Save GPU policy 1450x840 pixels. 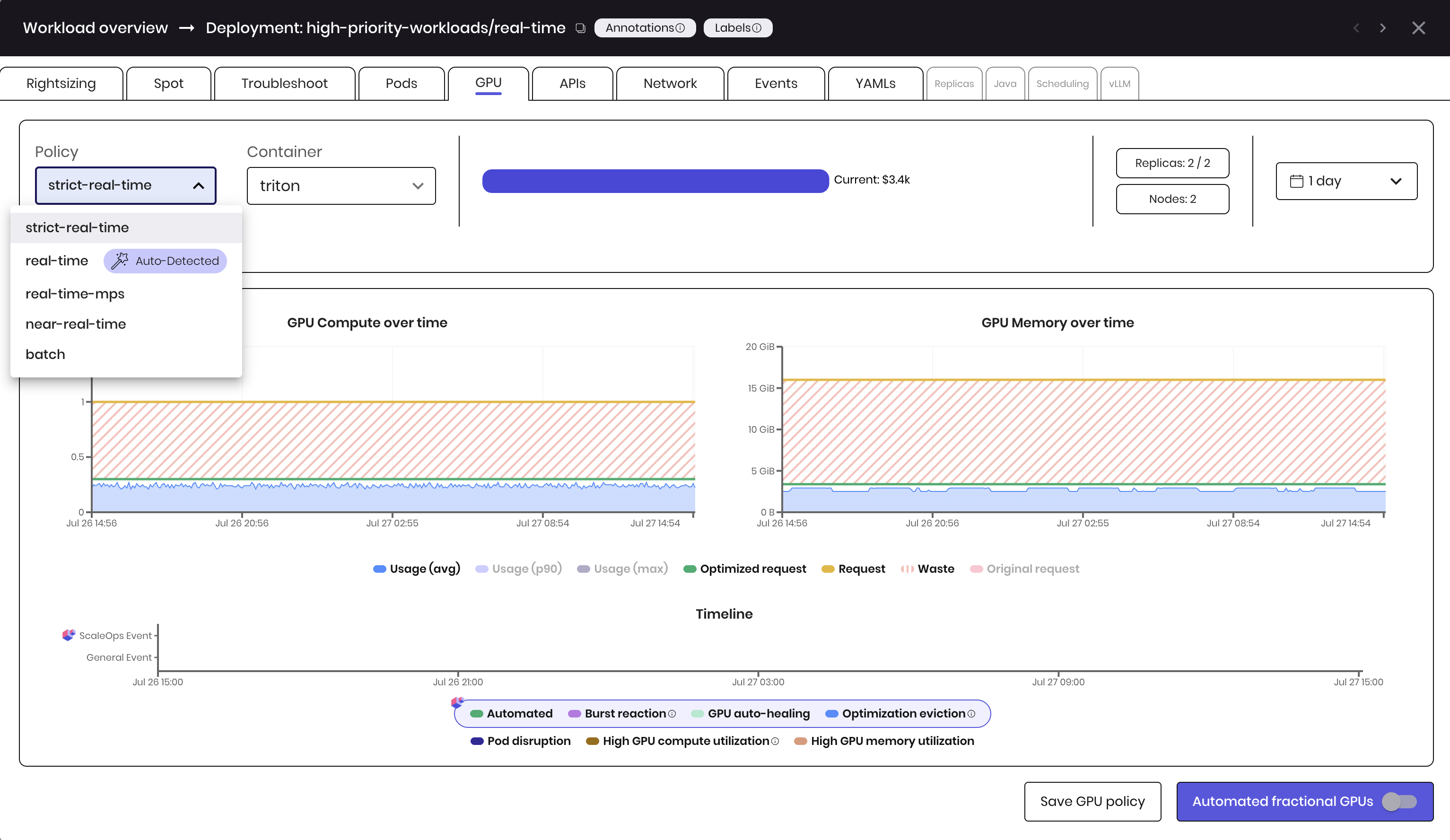point(1092,801)
